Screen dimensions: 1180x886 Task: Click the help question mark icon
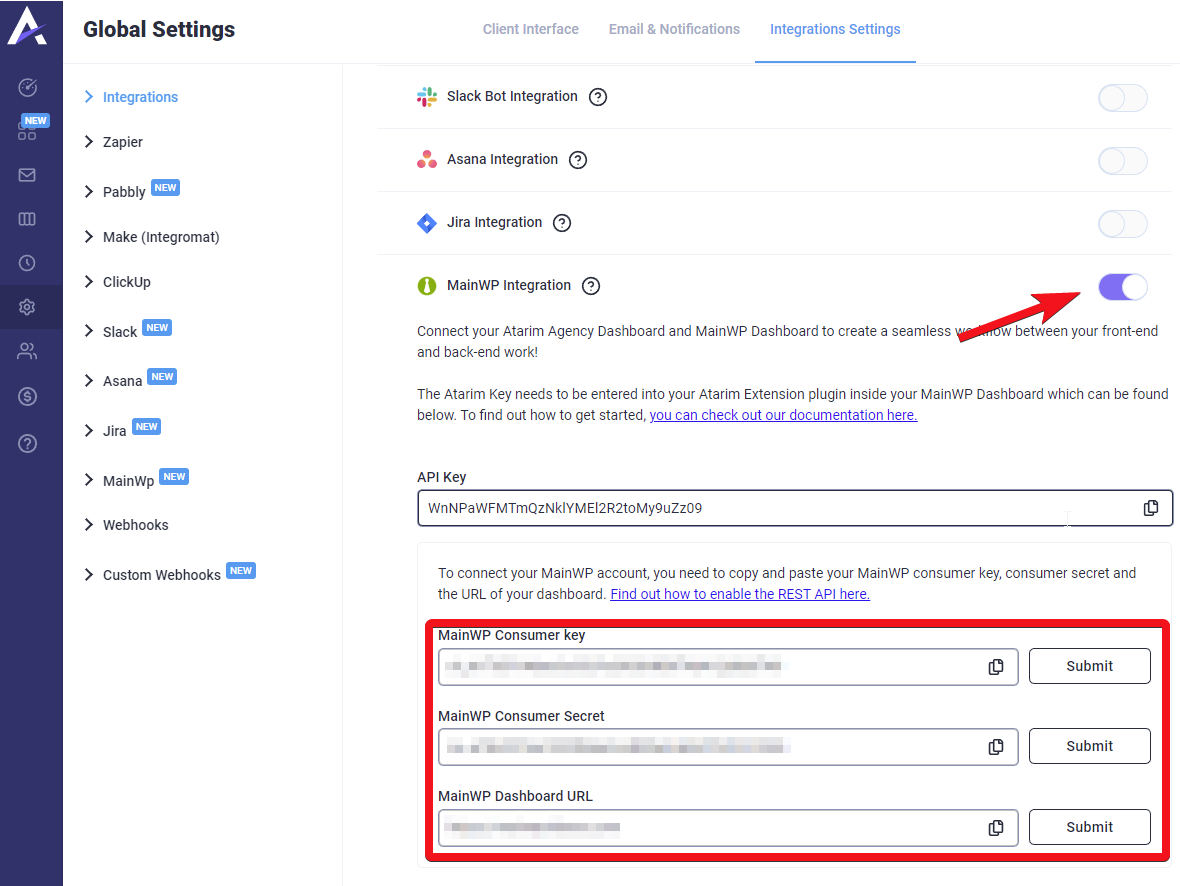(x=30, y=443)
